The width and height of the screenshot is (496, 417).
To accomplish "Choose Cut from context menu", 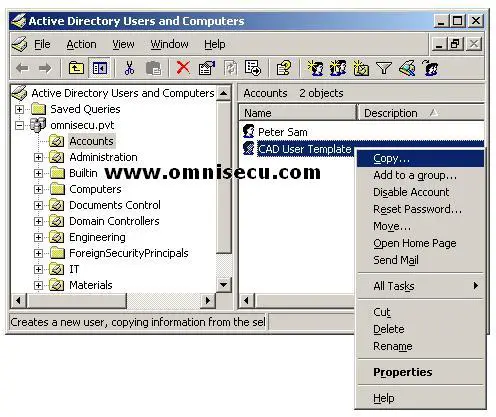I will coord(420,312).
